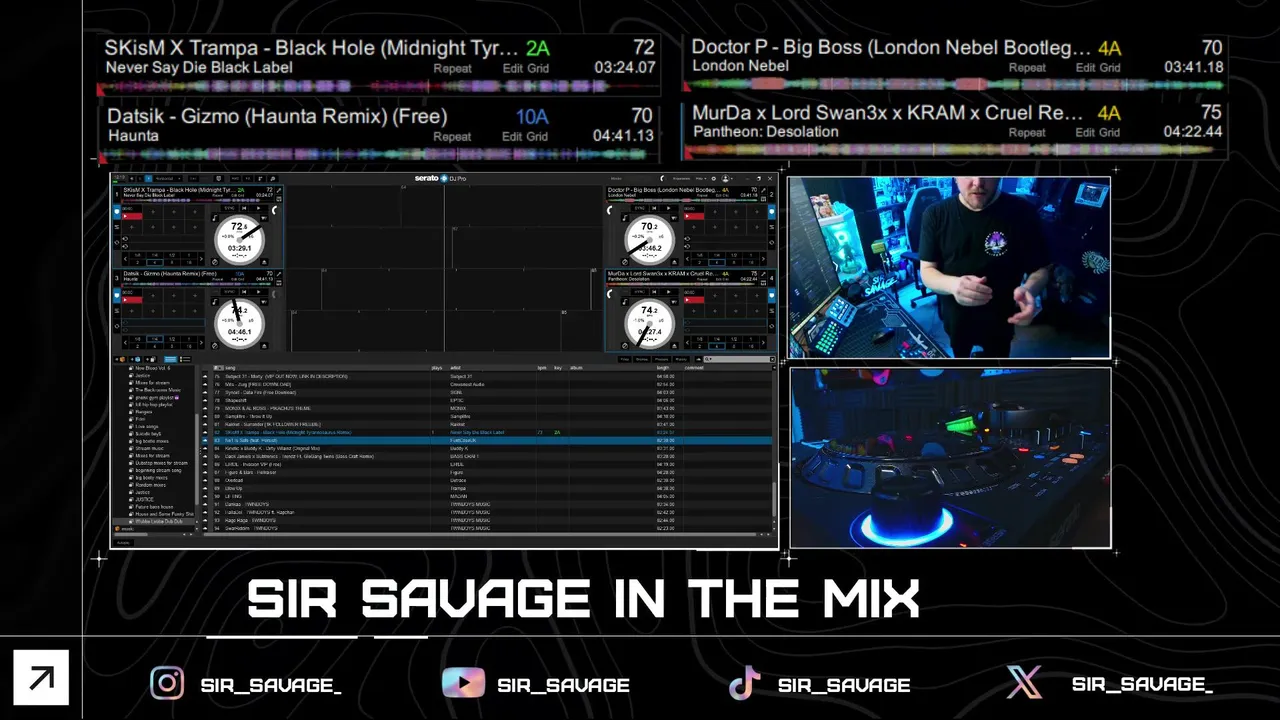Open the Help dropdown
Viewport: 1280px width, 720px height.
(699, 178)
